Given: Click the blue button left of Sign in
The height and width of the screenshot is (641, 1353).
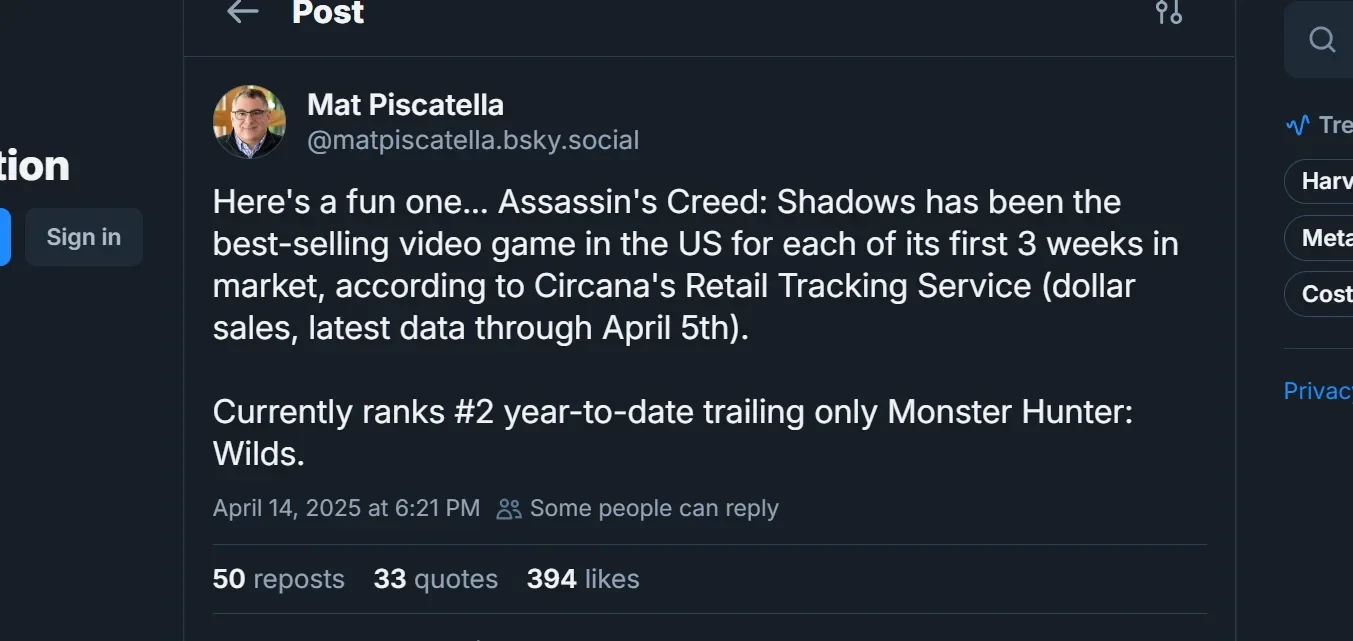Looking at the screenshot, I should pos(4,237).
